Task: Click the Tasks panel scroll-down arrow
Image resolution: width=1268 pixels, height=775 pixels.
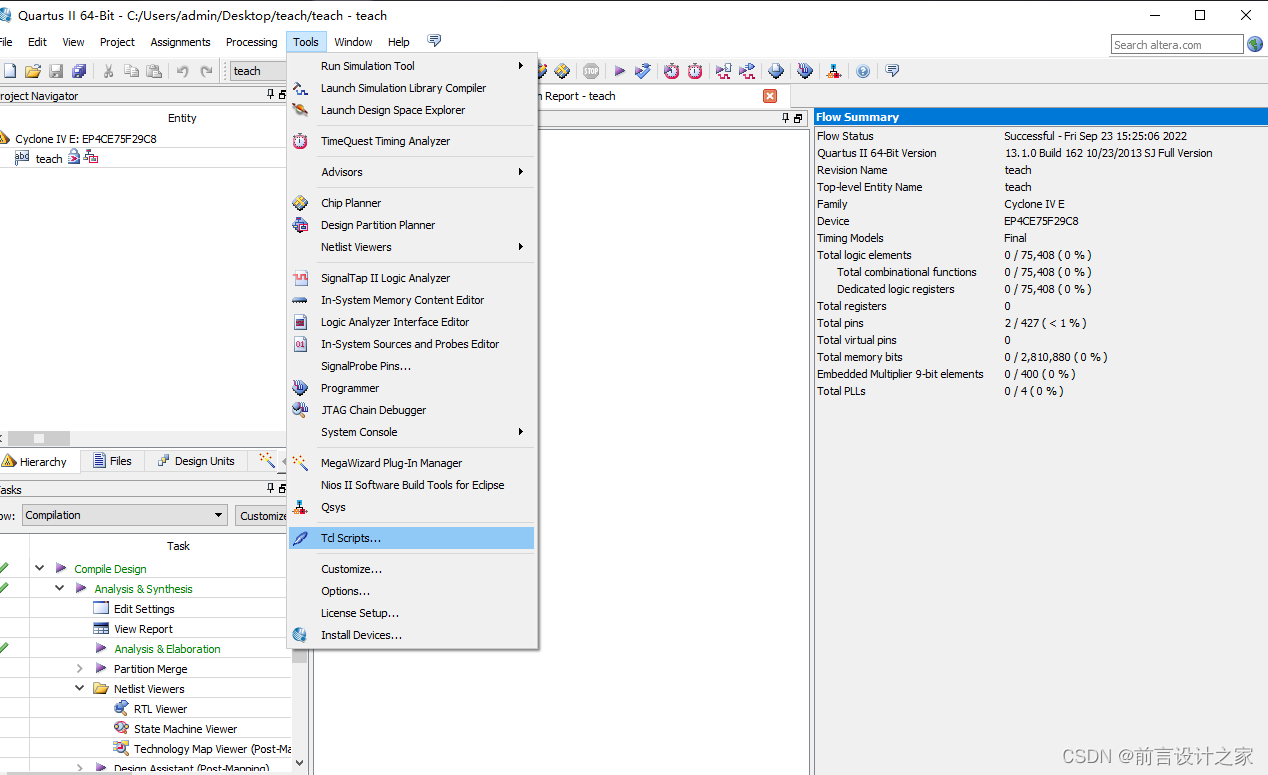Action: [299, 762]
